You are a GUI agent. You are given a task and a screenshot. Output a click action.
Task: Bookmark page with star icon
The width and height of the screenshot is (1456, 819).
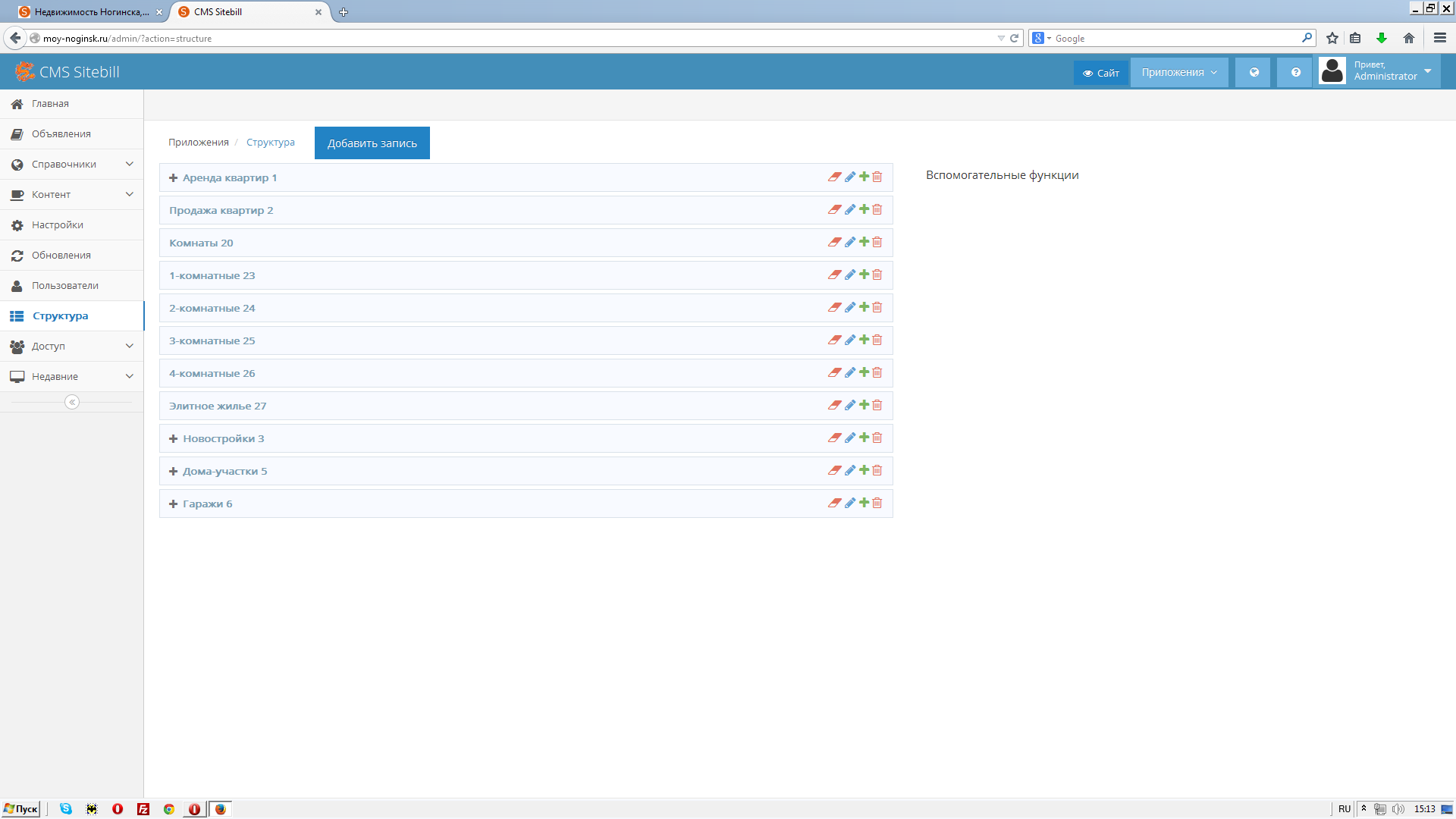click(1332, 39)
